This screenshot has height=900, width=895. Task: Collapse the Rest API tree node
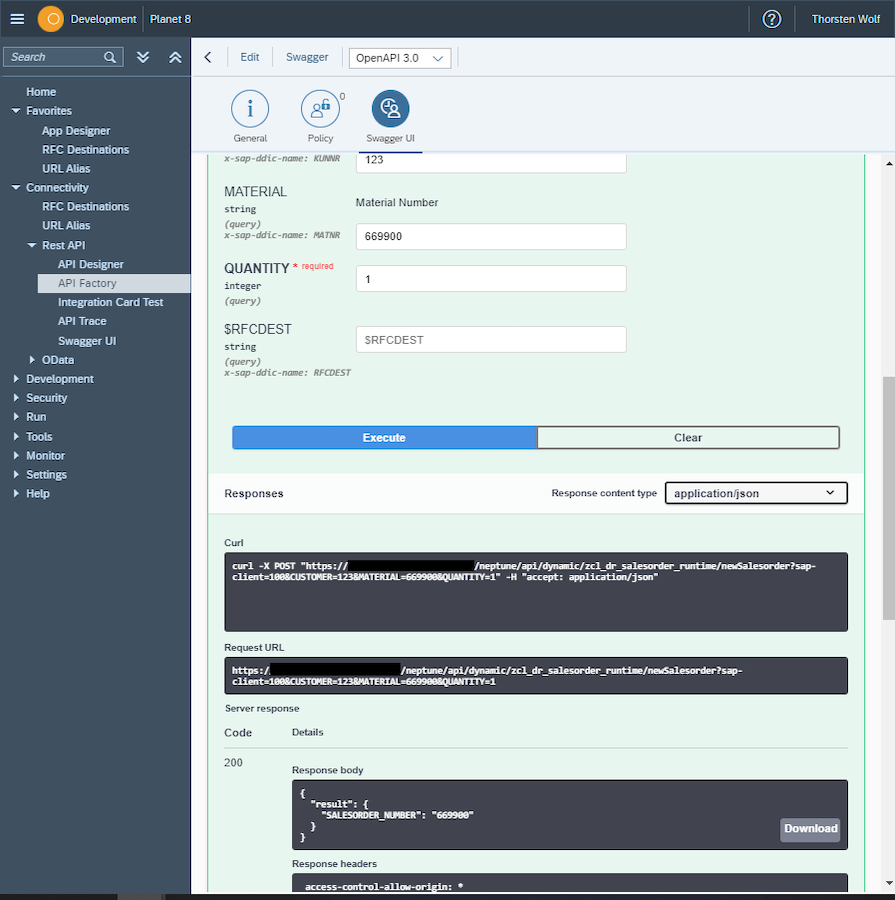click(x=32, y=245)
